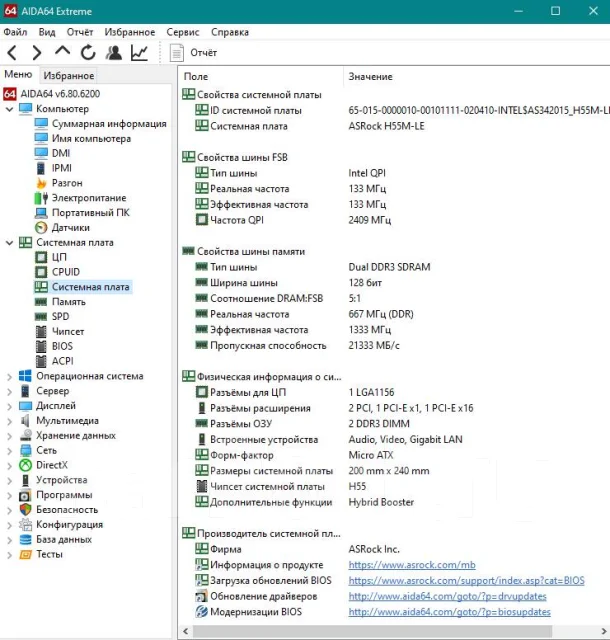This screenshot has height=640, width=610.
Task: Select Тесты tree node
Action: point(49,554)
